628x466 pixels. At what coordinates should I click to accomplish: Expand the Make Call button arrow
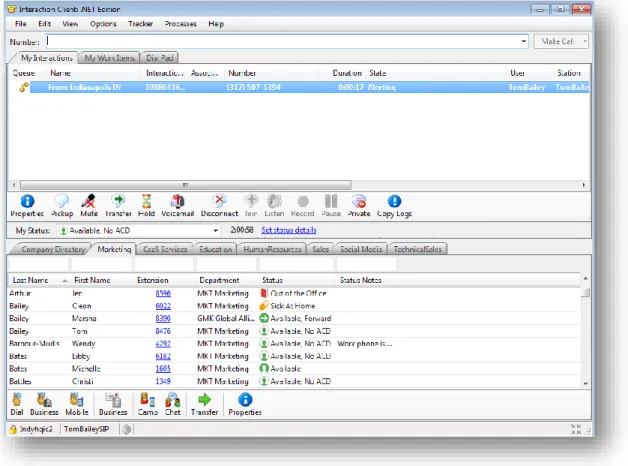tap(585, 41)
